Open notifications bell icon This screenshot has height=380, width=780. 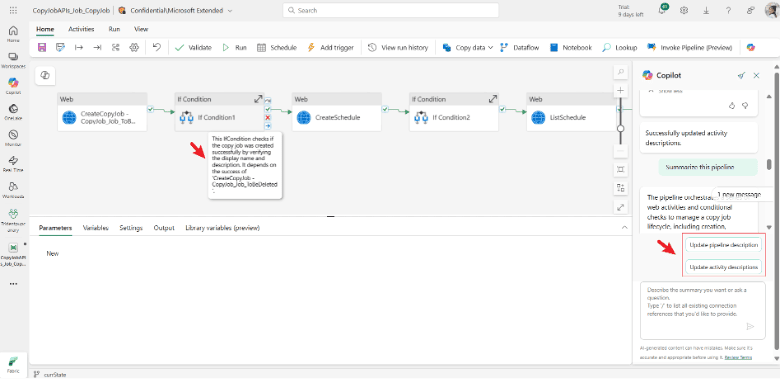coord(663,10)
